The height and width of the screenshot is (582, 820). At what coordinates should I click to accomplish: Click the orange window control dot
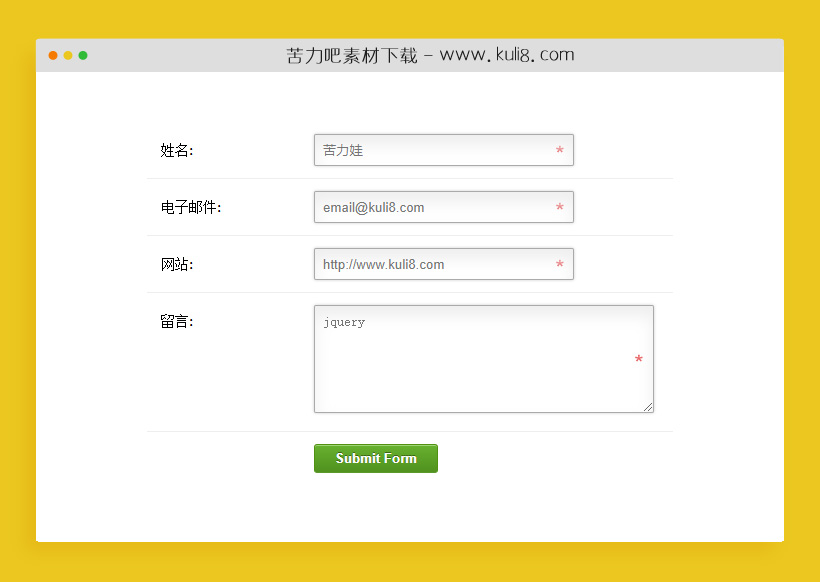[52, 56]
